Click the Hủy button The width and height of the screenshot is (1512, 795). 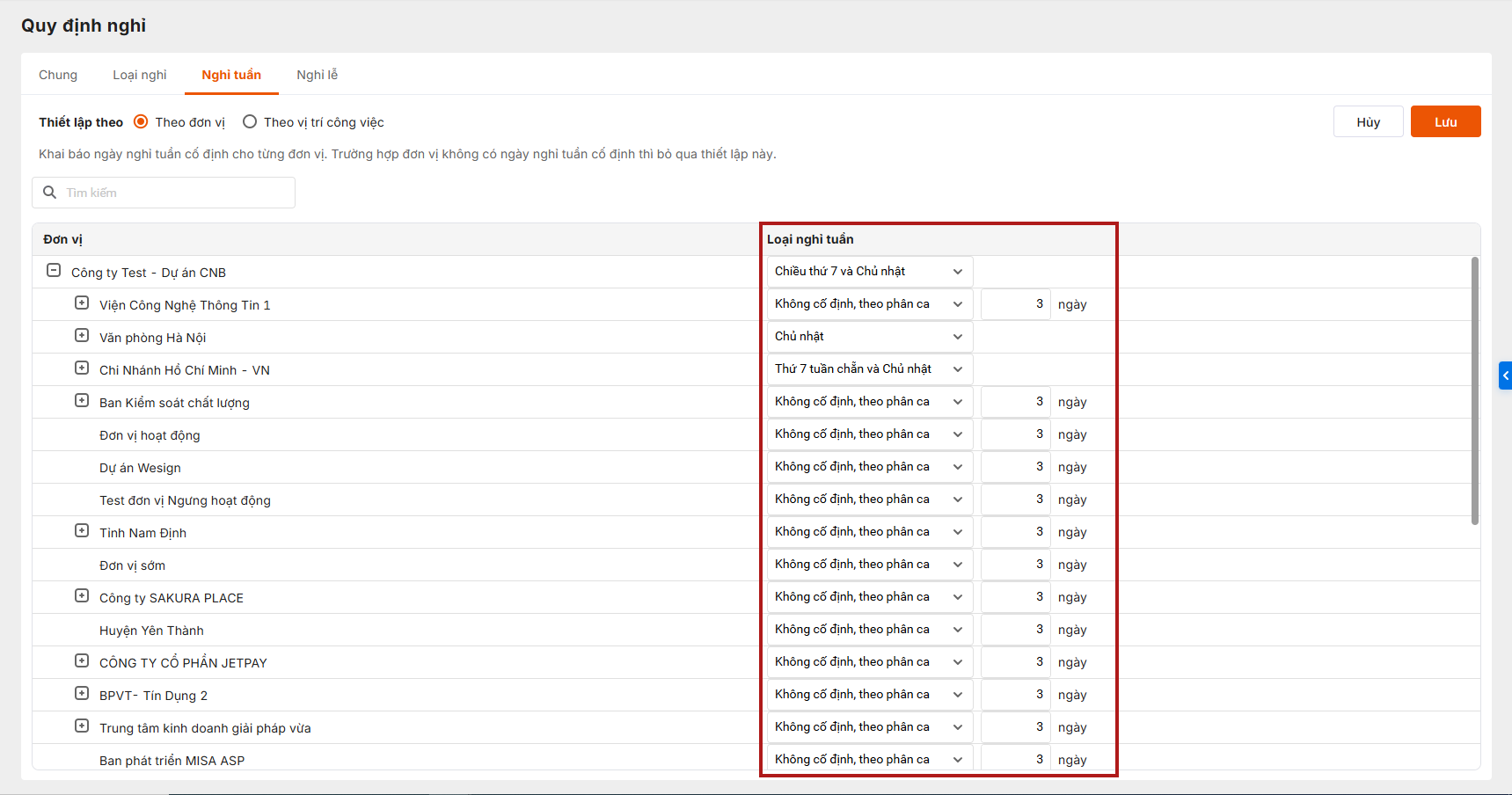pyautogui.click(x=1369, y=122)
